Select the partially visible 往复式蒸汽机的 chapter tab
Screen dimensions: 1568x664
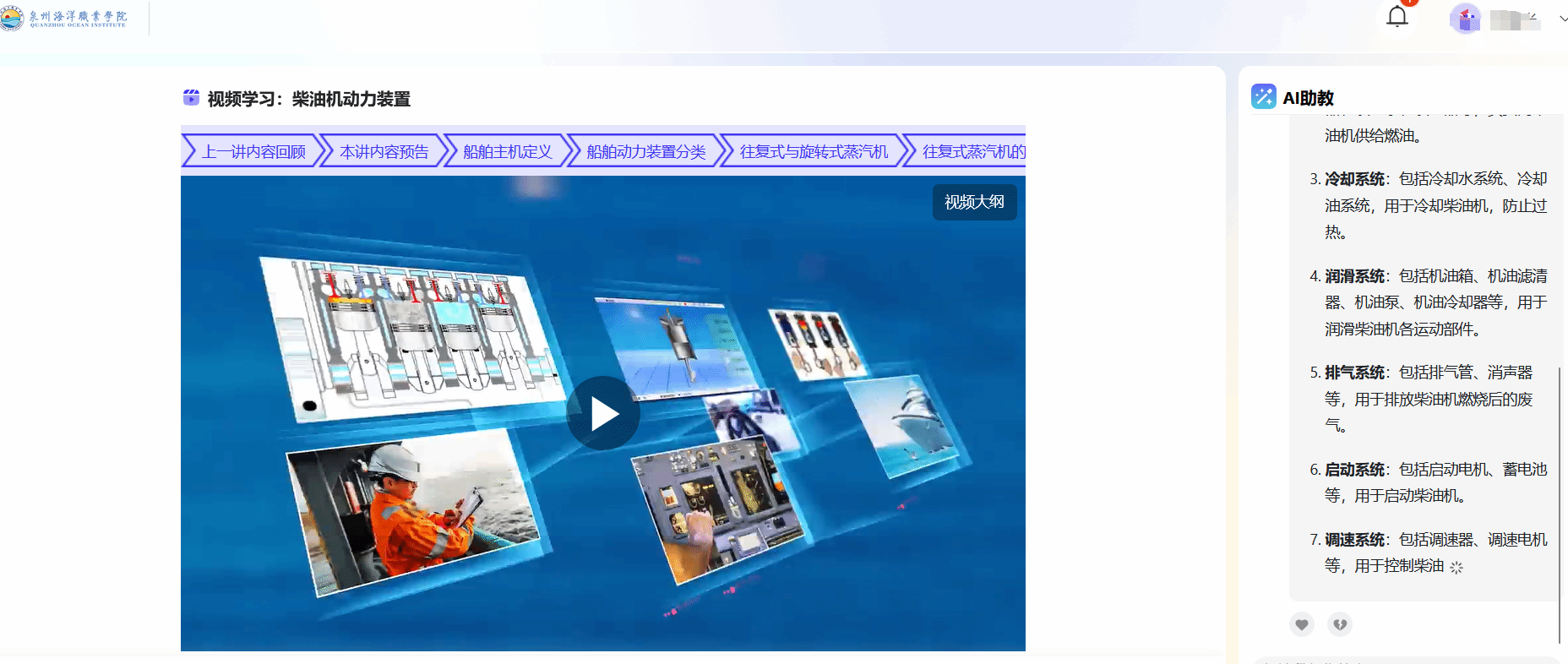[x=972, y=152]
